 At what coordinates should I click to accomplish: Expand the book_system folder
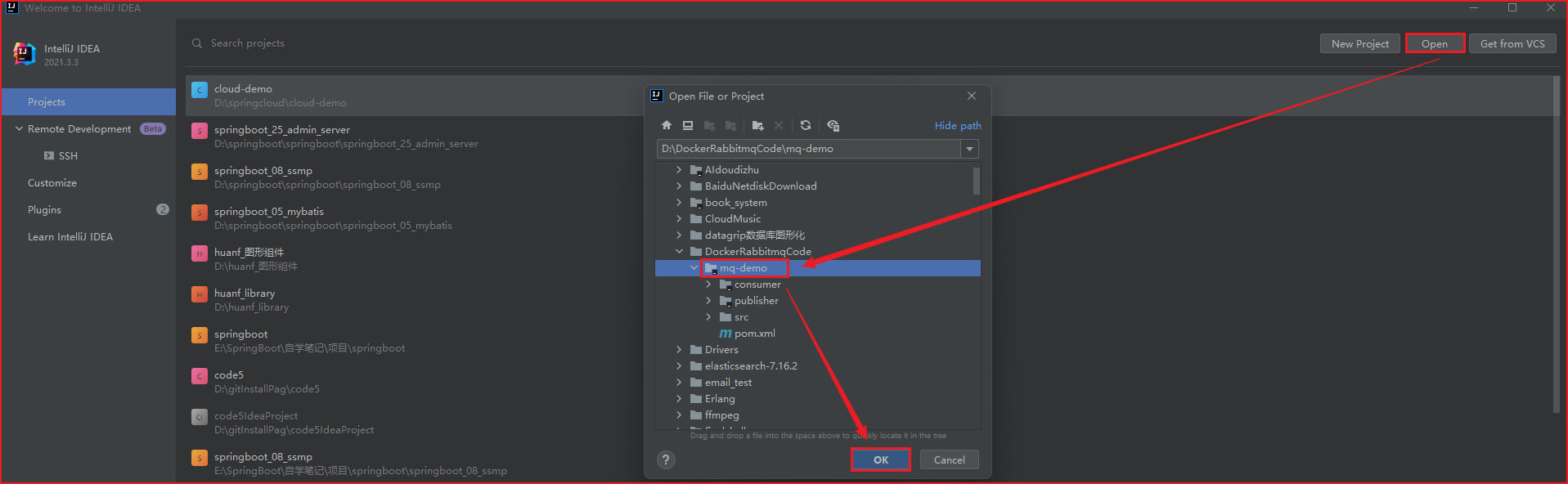[x=679, y=203]
